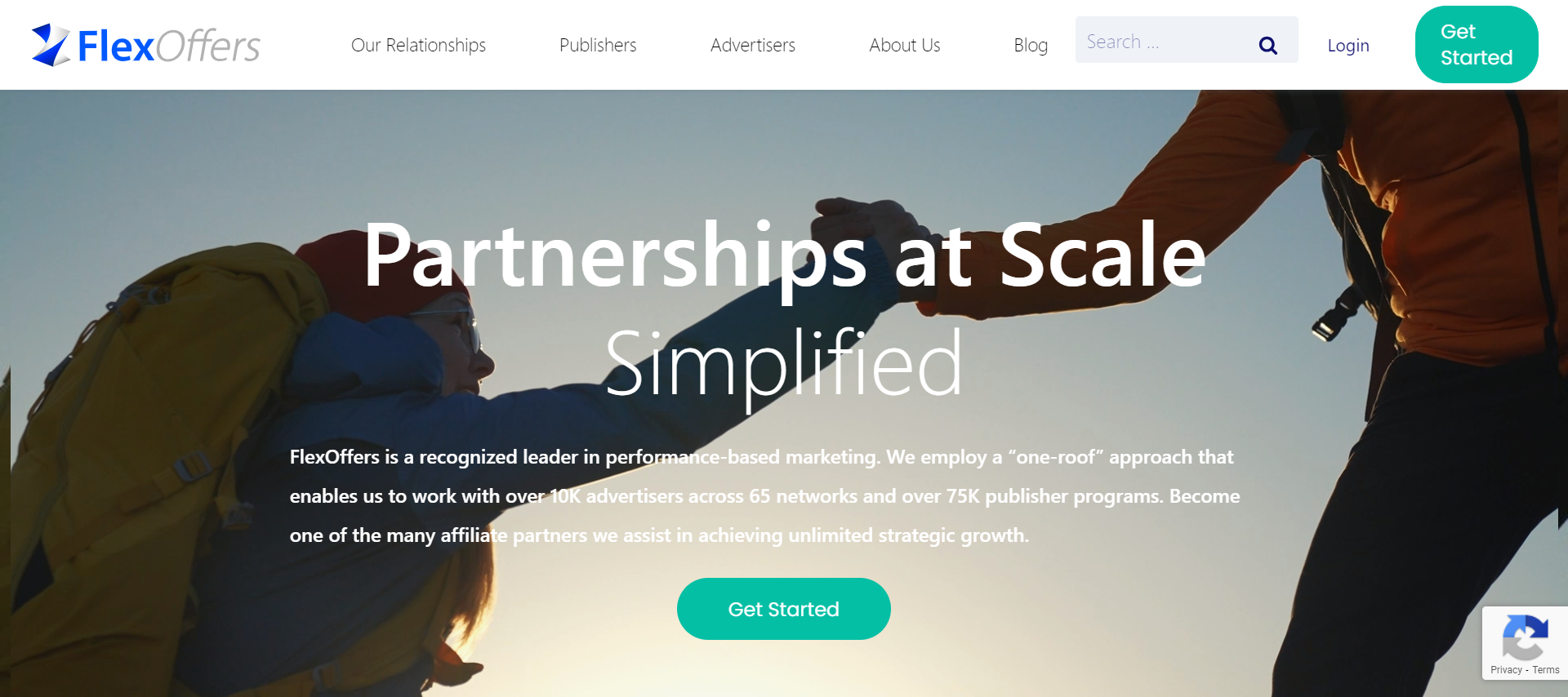Screen dimensions: 1568x697
Task: Open the Advertisers menu item
Action: 753,45
